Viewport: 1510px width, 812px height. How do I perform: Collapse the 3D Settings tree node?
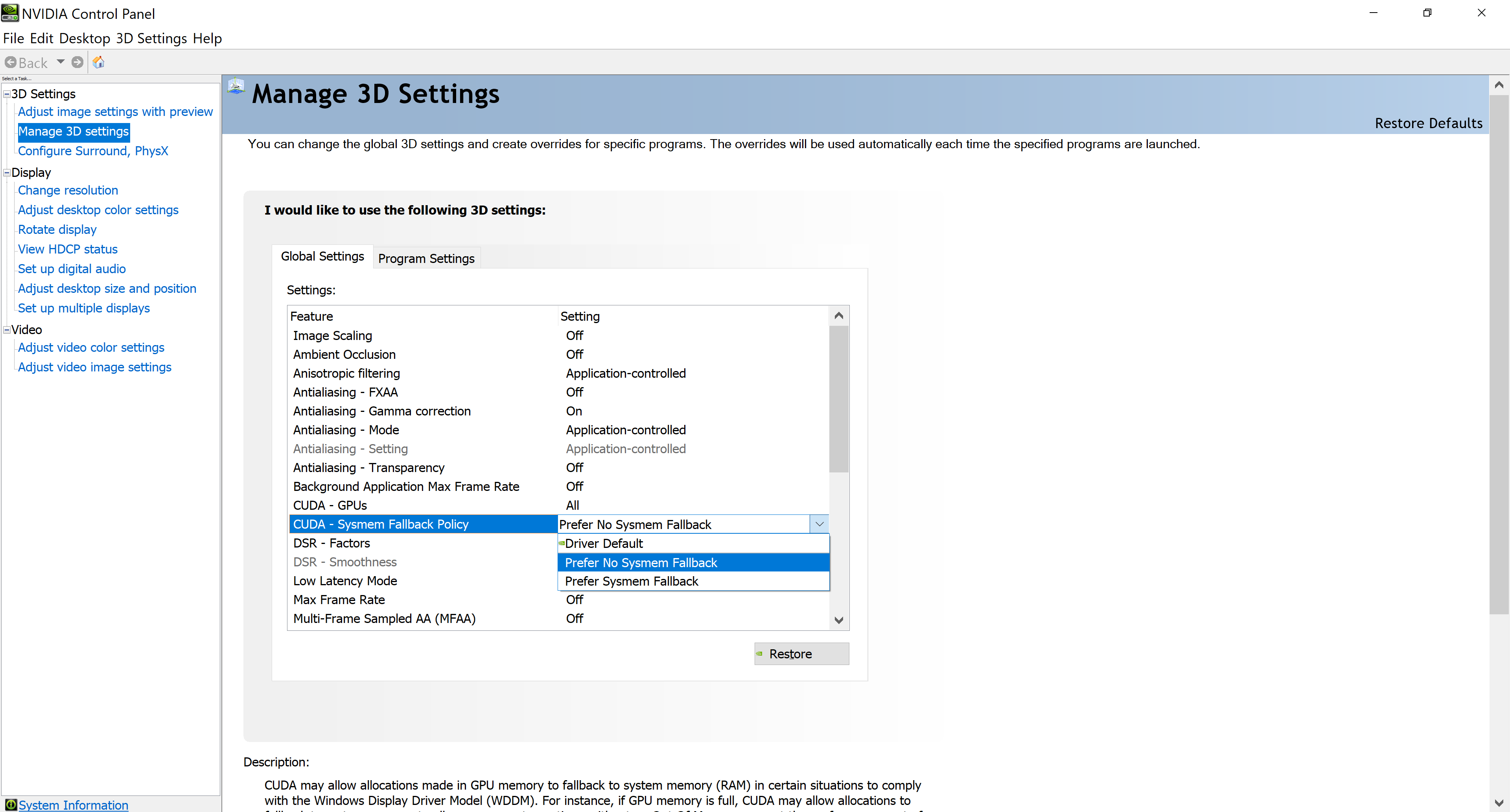[x=7, y=94]
